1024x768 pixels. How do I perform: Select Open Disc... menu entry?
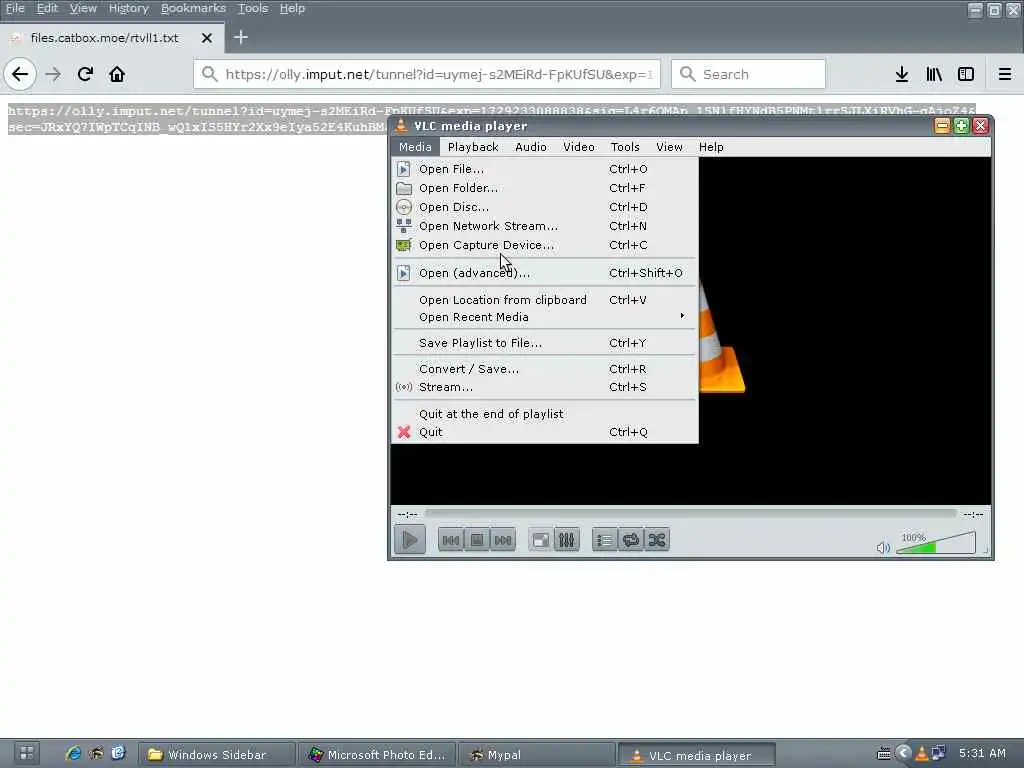coord(545,207)
